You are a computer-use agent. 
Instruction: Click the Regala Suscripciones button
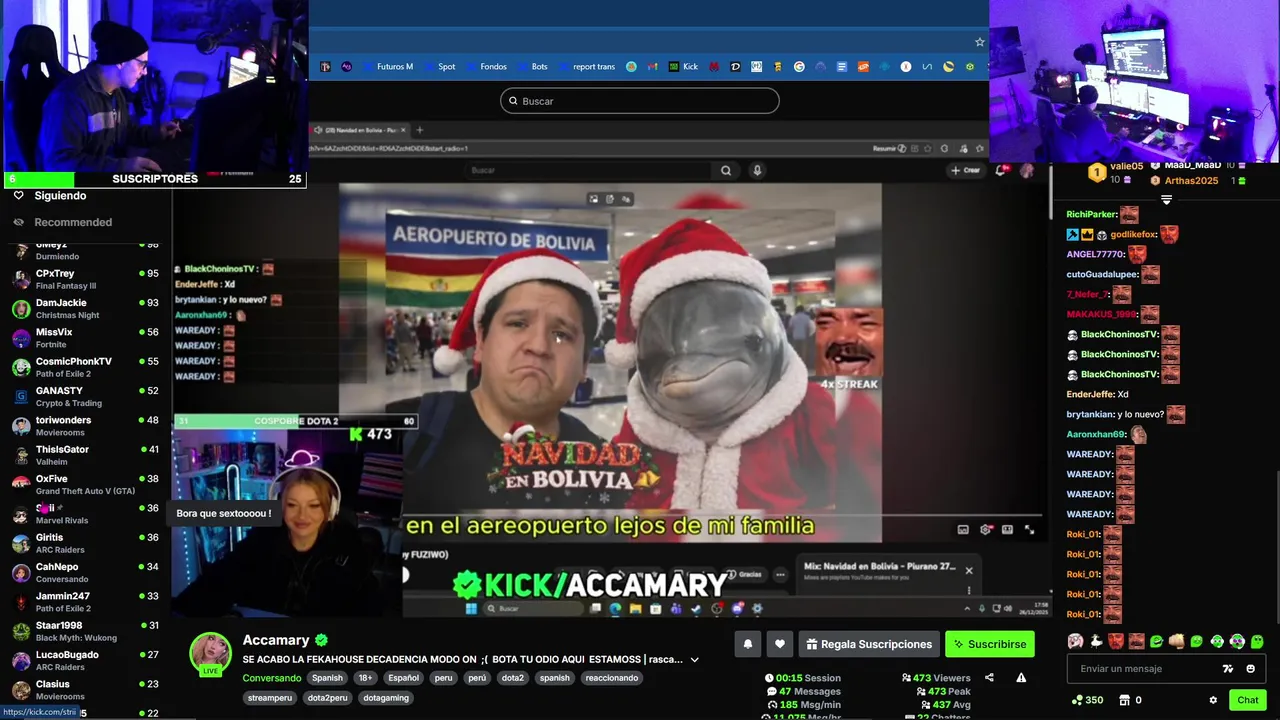[x=869, y=644]
